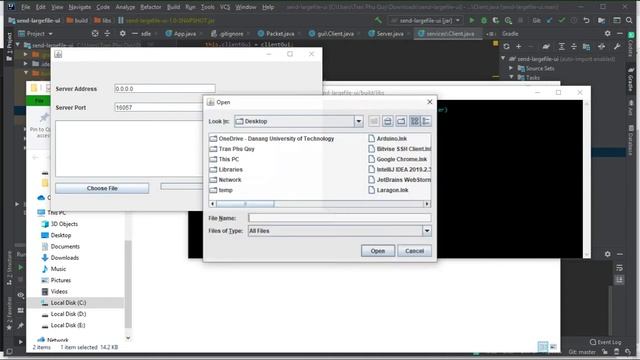Click the Git commit green checkmark
The height and width of the screenshot is (360, 640).
click(562, 20)
